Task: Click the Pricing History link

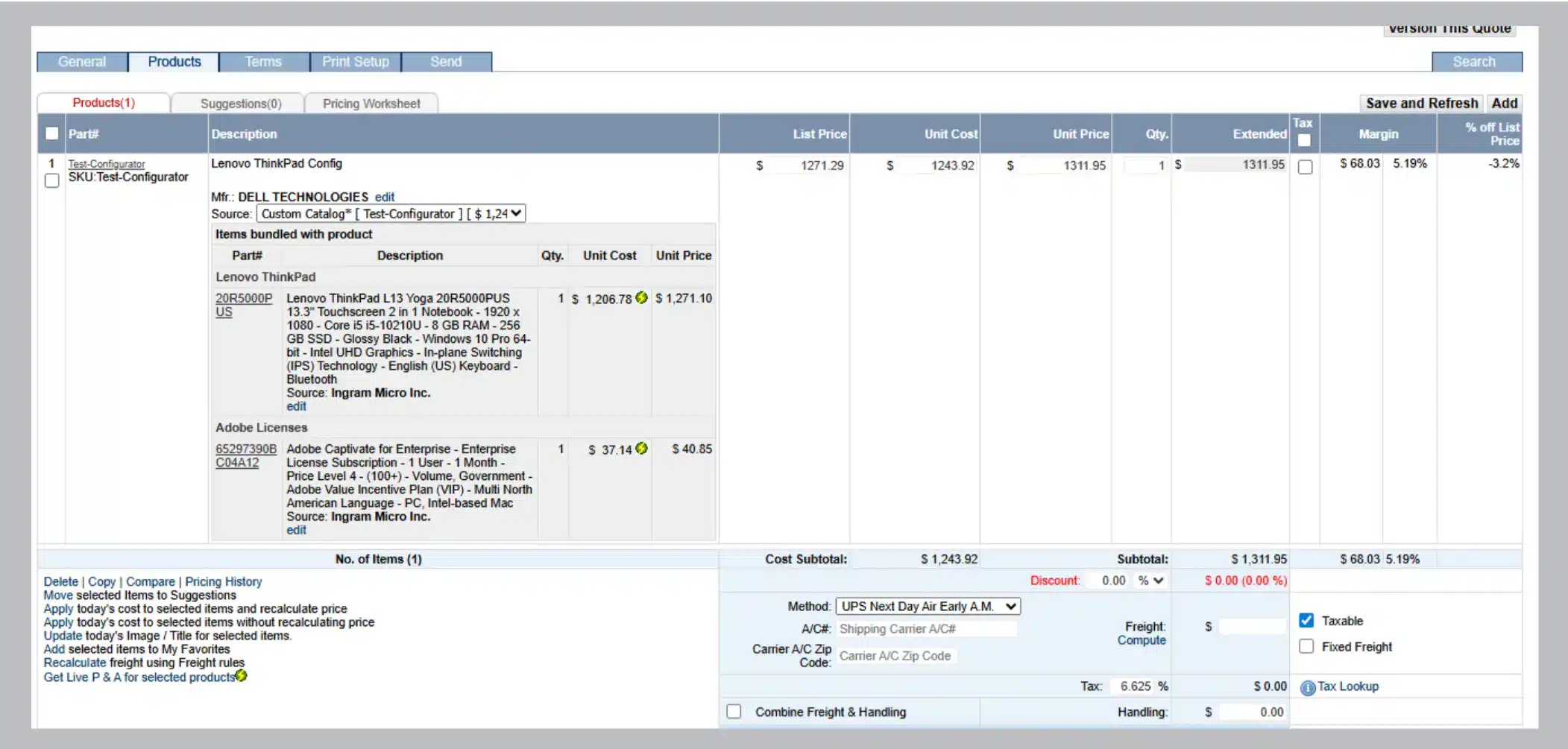Action: [x=224, y=581]
